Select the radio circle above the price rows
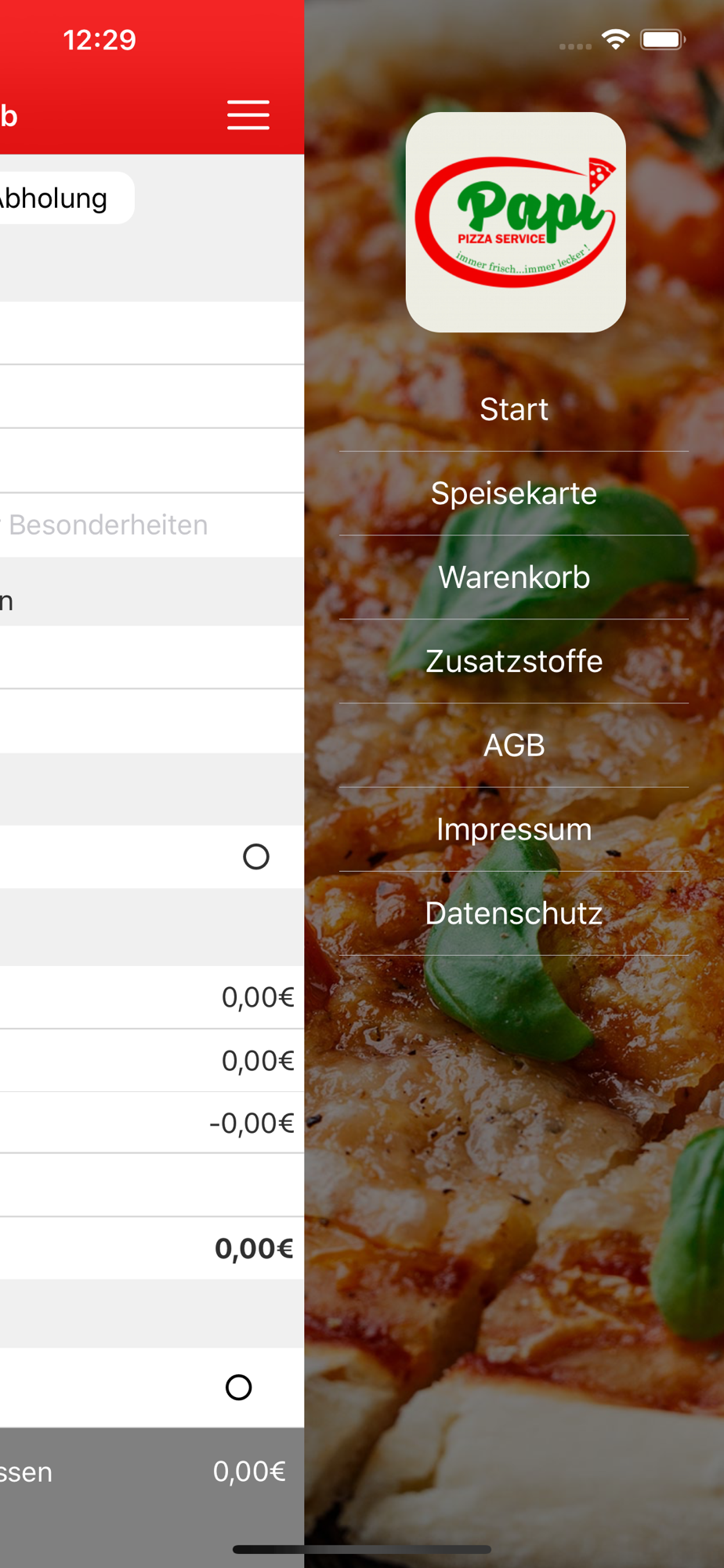The width and height of the screenshot is (724, 1568). click(x=256, y=857)
